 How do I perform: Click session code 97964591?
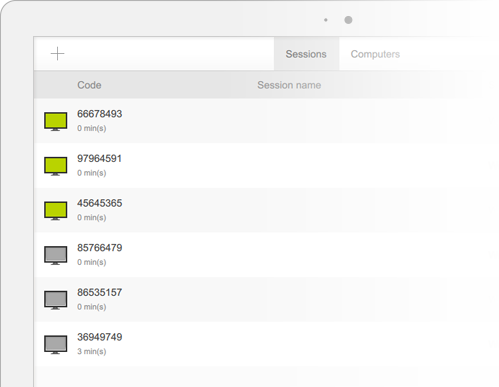click(99, 159)
